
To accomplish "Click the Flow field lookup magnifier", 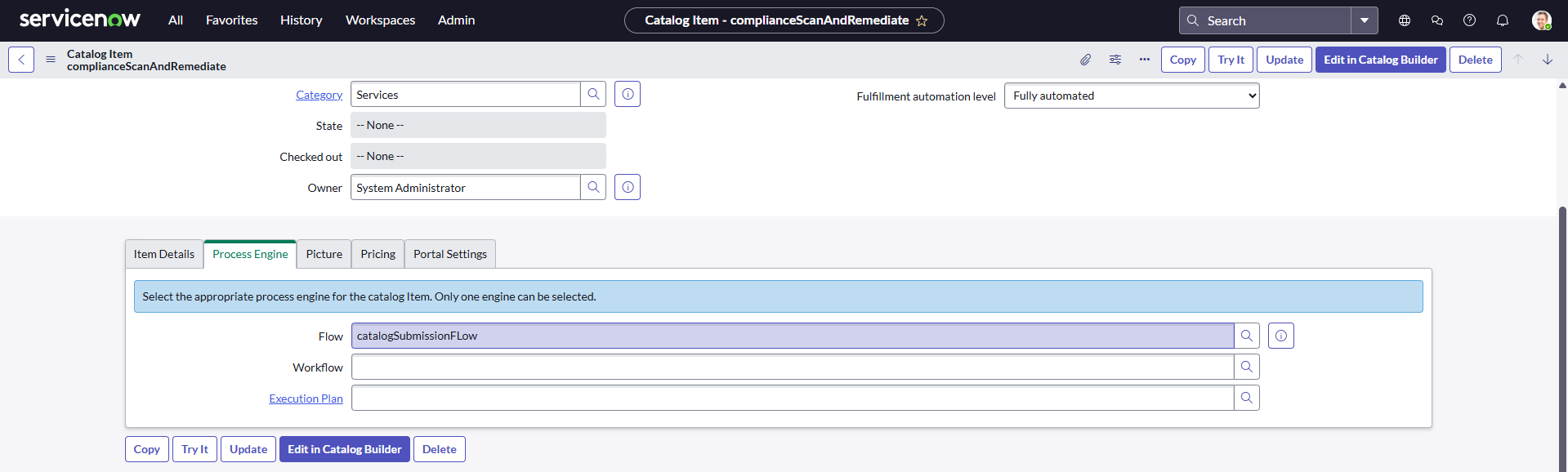I will pyautogui.click(x=1246, y=336).
